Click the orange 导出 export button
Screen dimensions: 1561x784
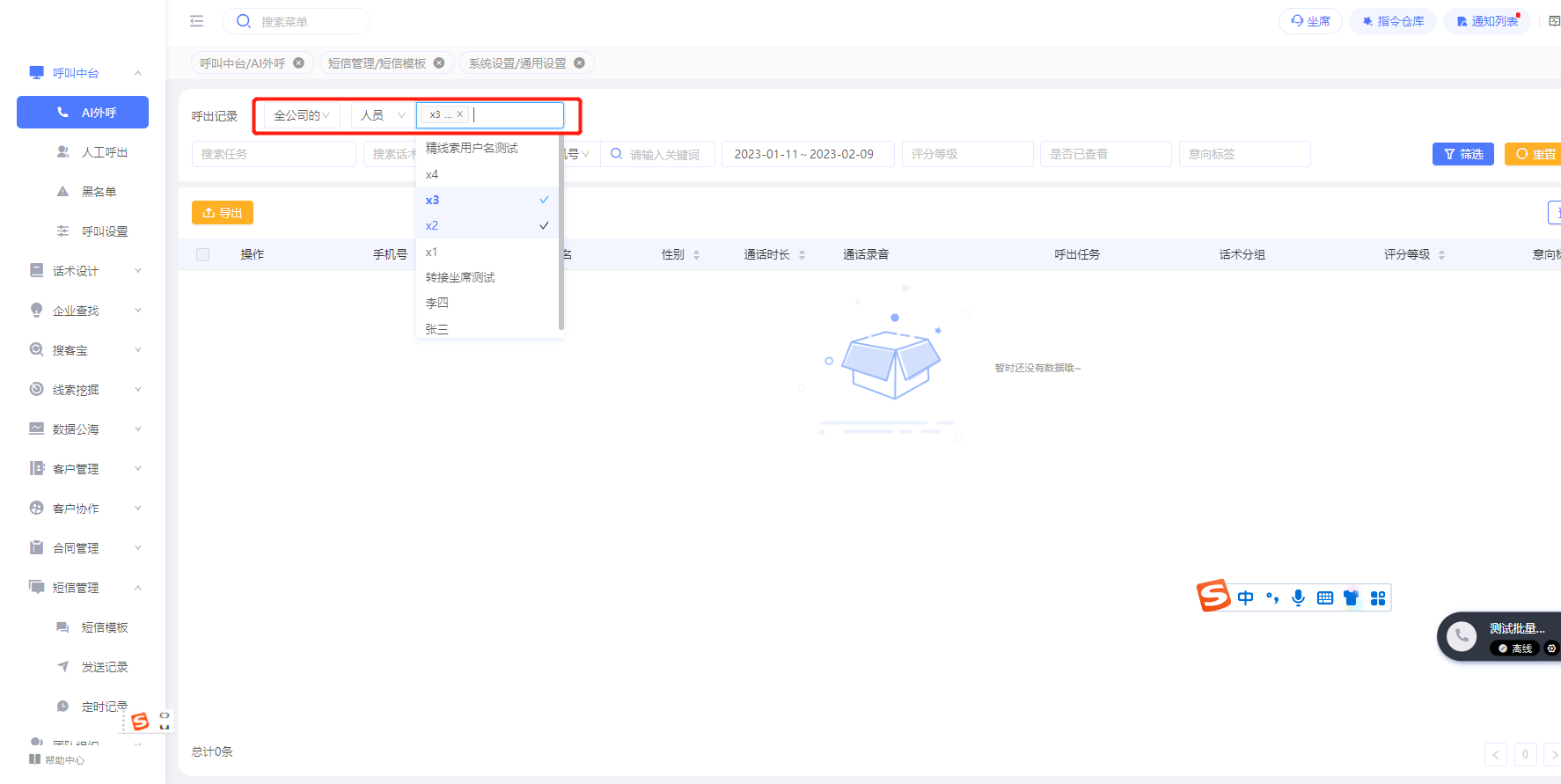[223, 213]
